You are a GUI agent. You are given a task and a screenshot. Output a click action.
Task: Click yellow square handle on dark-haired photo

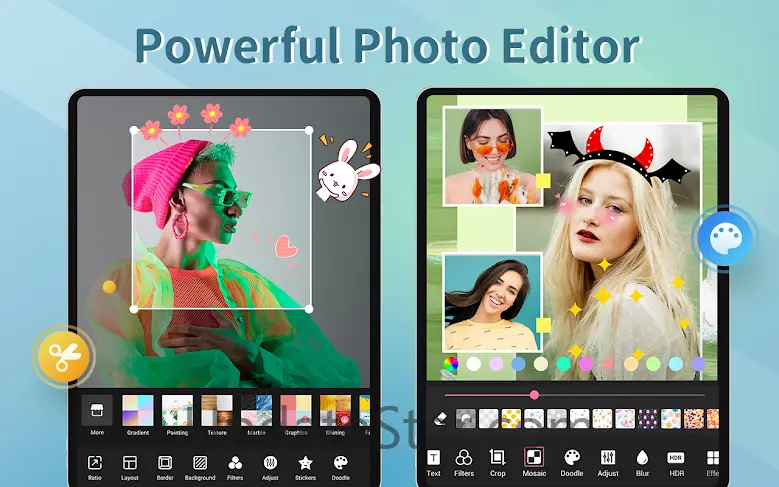click(x=543, y=325)
